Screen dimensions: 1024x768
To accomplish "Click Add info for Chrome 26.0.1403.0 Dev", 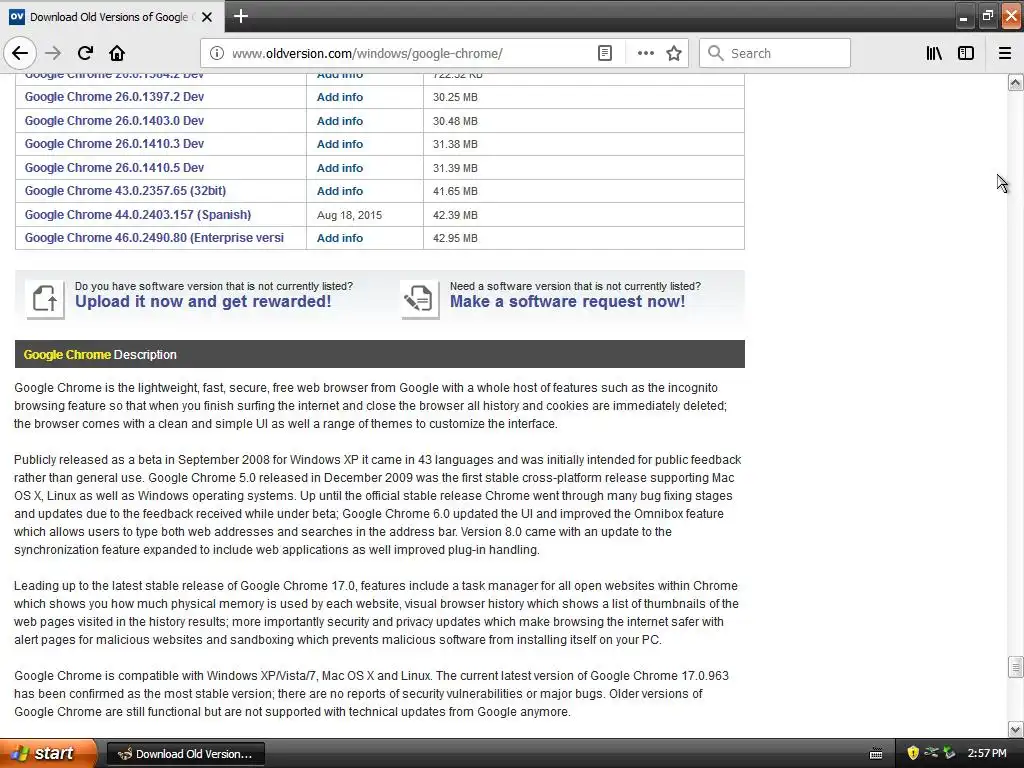I will click(x=340, y=121).
